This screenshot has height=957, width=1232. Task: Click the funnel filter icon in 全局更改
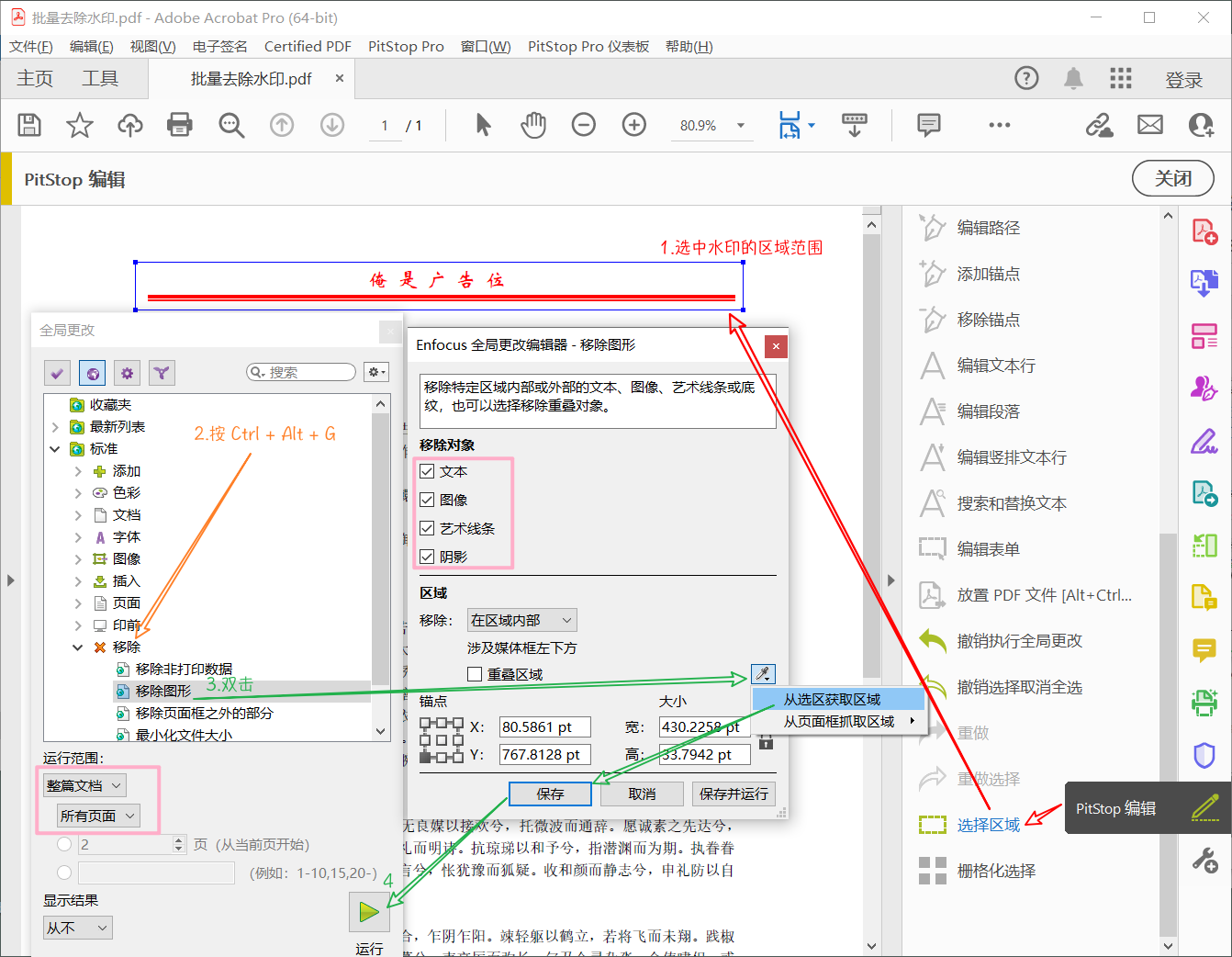tap(162, 373)
